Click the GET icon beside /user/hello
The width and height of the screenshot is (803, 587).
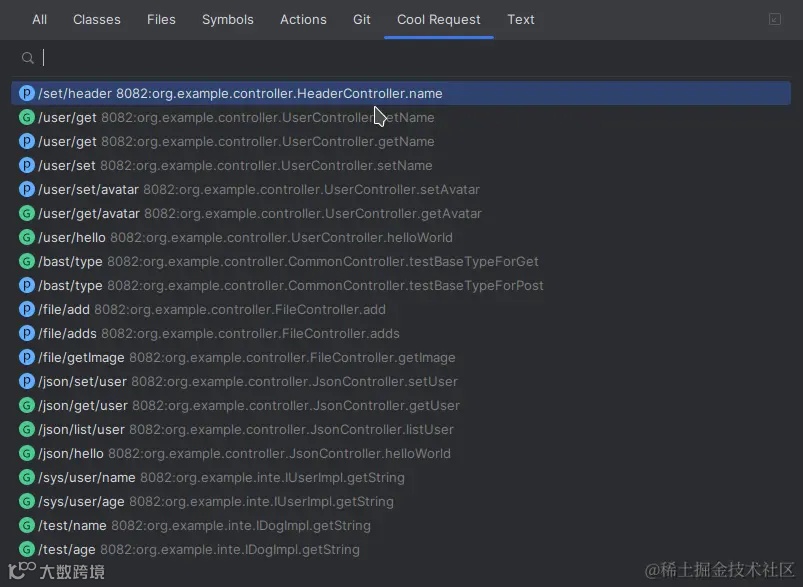[x=27, y=238]
